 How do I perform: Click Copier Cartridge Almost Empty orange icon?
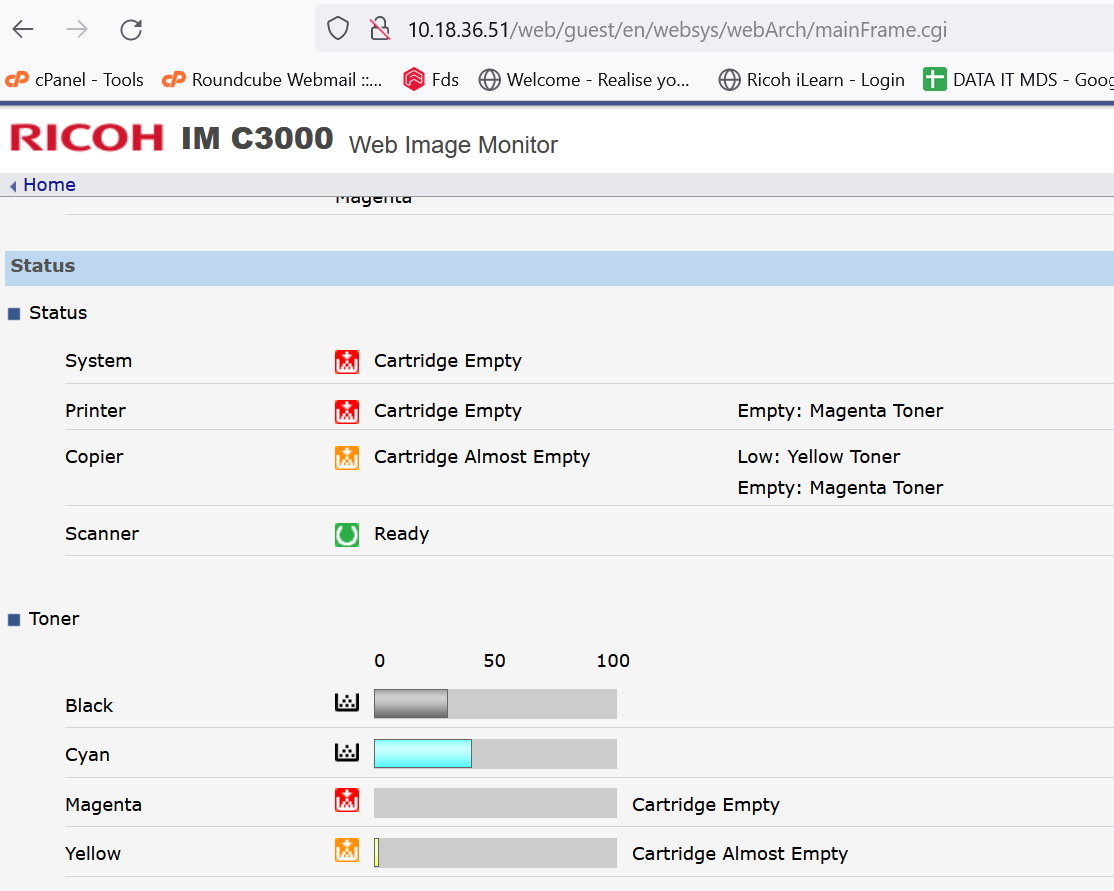[x=347, y=458]
